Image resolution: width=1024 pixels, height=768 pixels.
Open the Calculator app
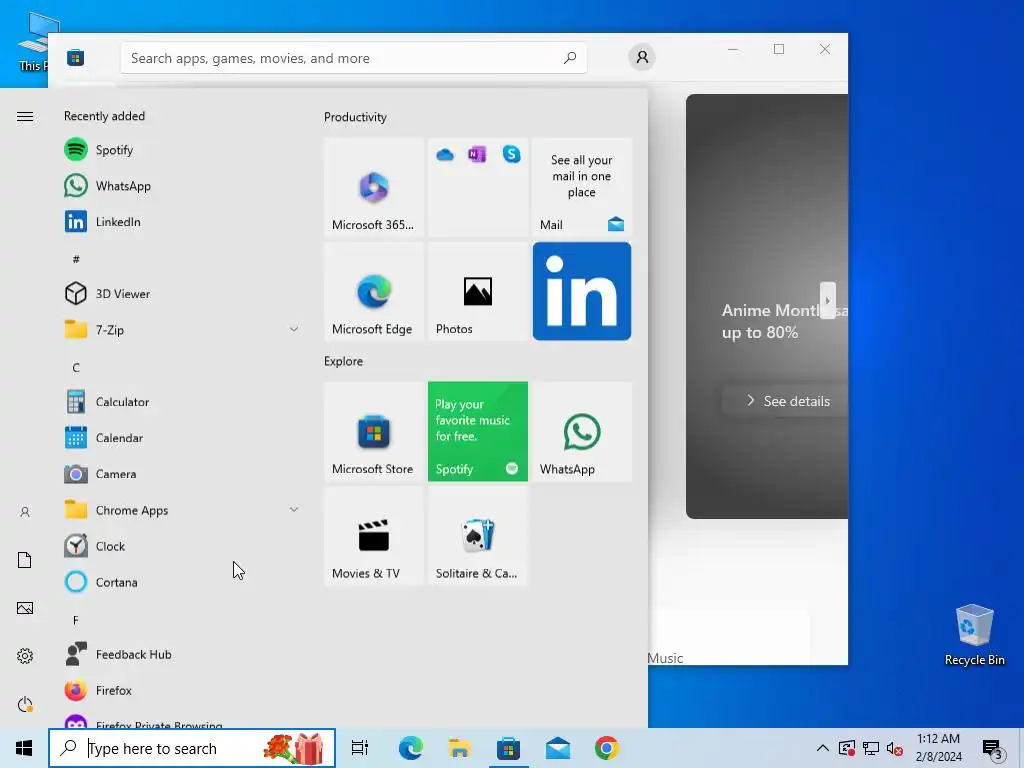click(182, 402)
